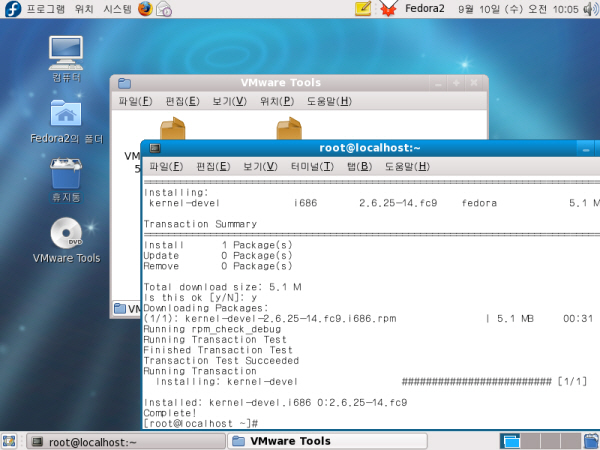Click 'Finished Transaction Test' line
This screenshot has height=450, width=600.
click(x=218, y=350)
